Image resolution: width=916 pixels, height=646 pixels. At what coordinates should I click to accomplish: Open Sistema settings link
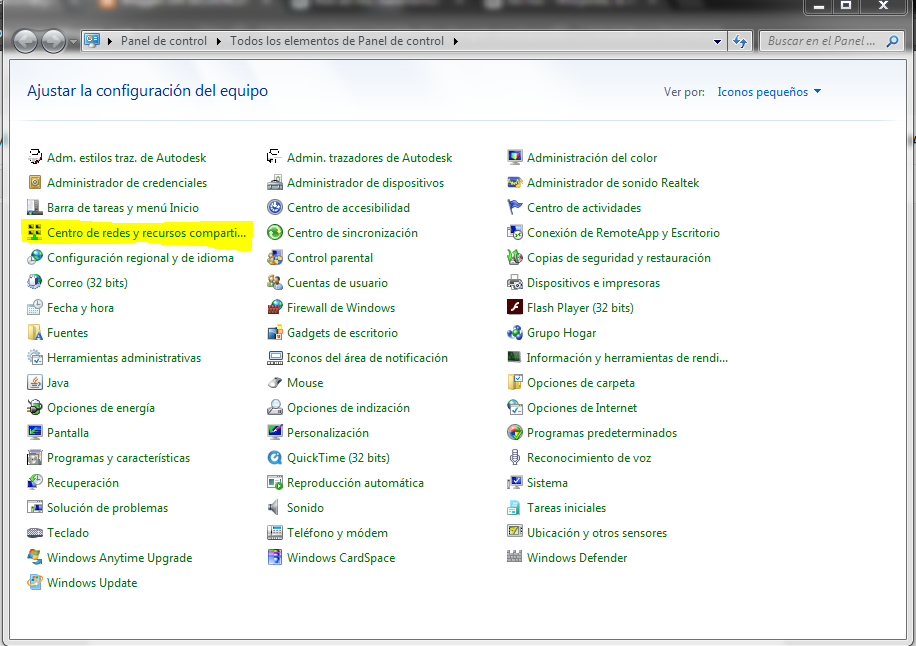click(547, 483)
